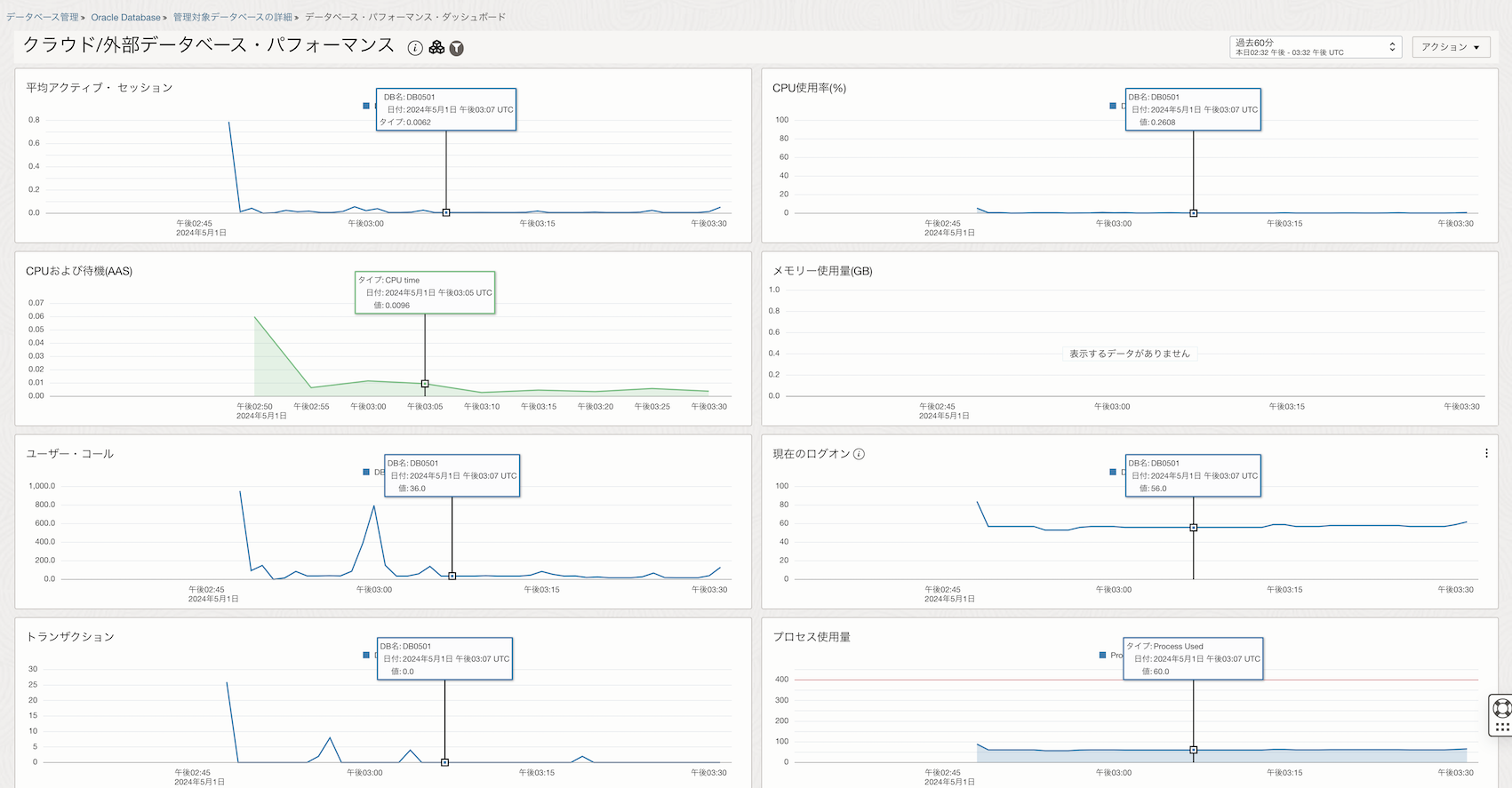Go to データベース管理 breadcrumb

[43, 17]
